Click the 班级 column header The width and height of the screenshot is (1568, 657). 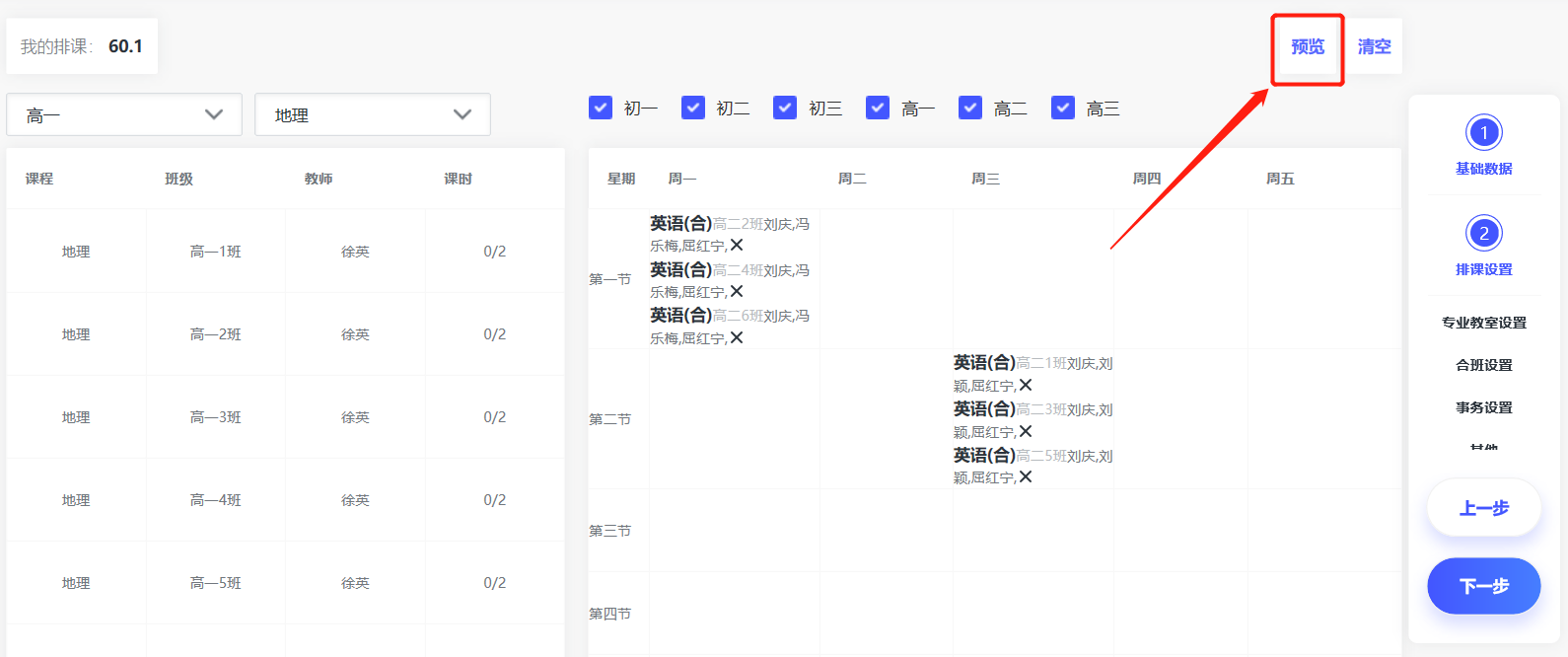pyautogui.click(x=179, y=179)
